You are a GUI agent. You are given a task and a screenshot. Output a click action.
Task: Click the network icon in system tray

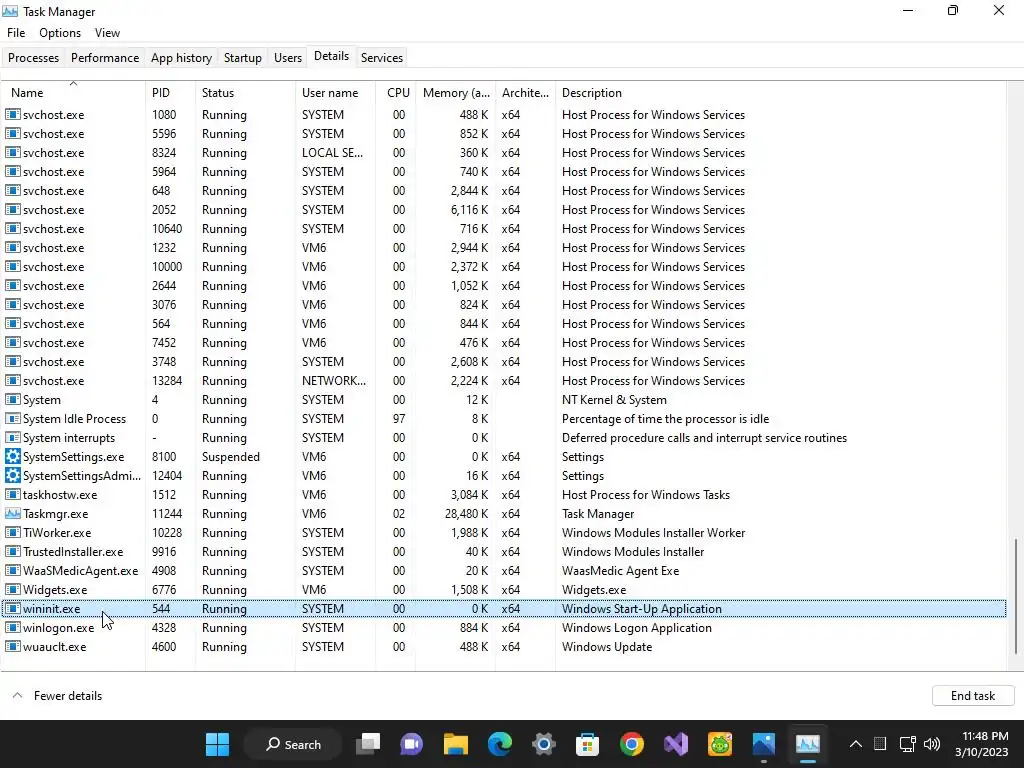907,744
